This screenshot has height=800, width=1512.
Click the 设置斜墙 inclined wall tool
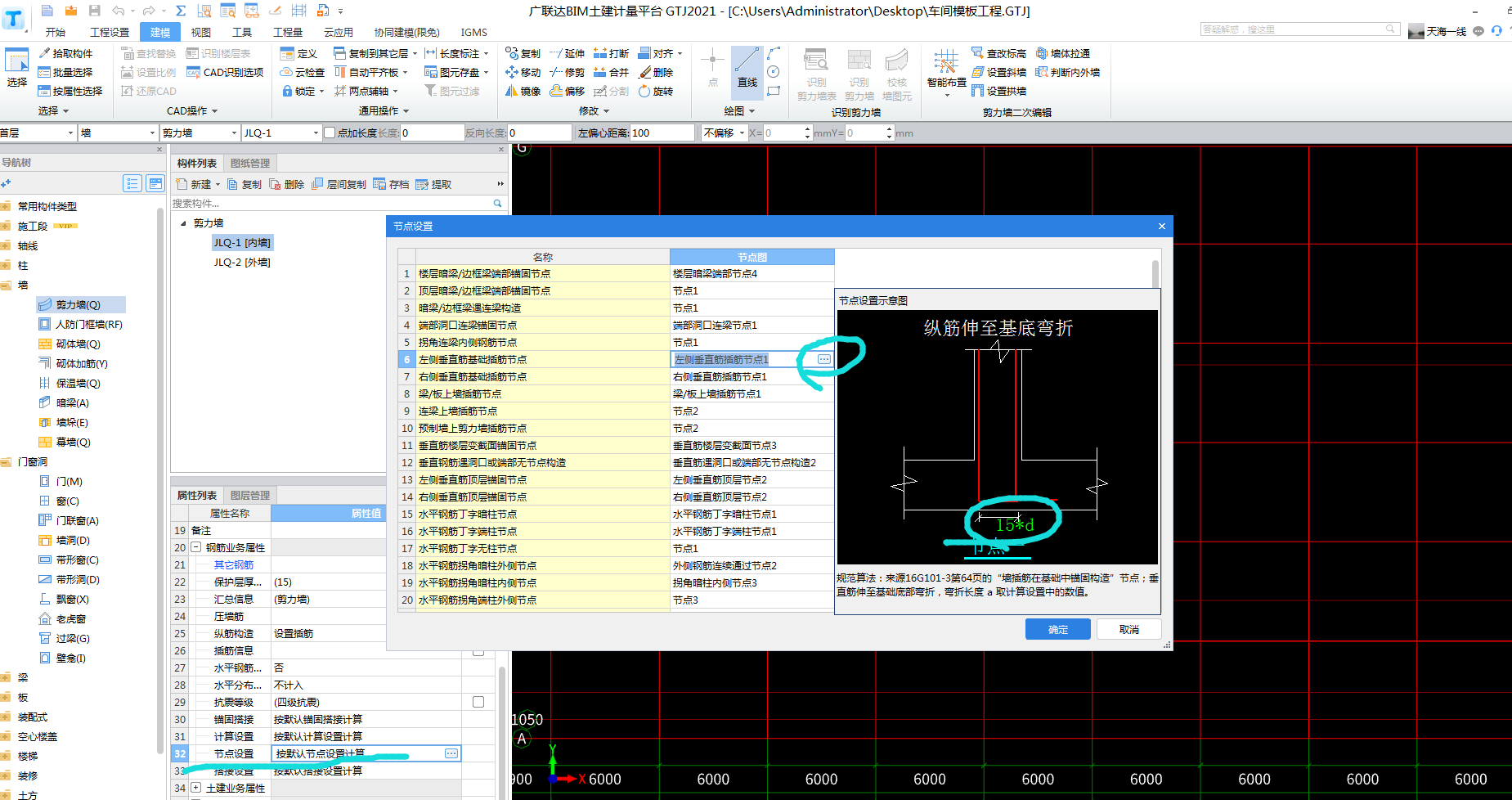click(x=998, y=72)
